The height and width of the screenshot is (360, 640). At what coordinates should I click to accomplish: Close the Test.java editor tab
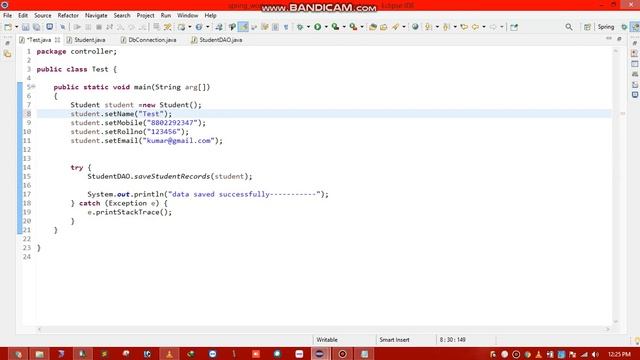pos(57,40)
